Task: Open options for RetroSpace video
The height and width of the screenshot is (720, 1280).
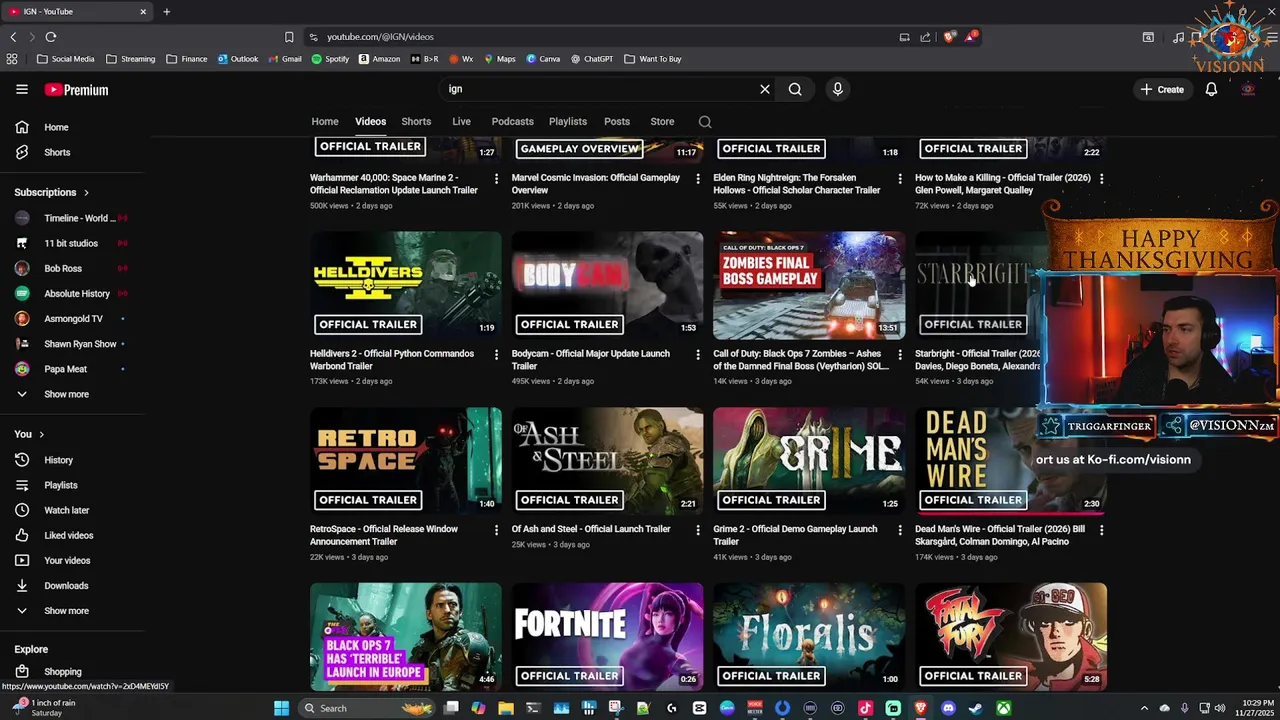Action: coord(496,530)
